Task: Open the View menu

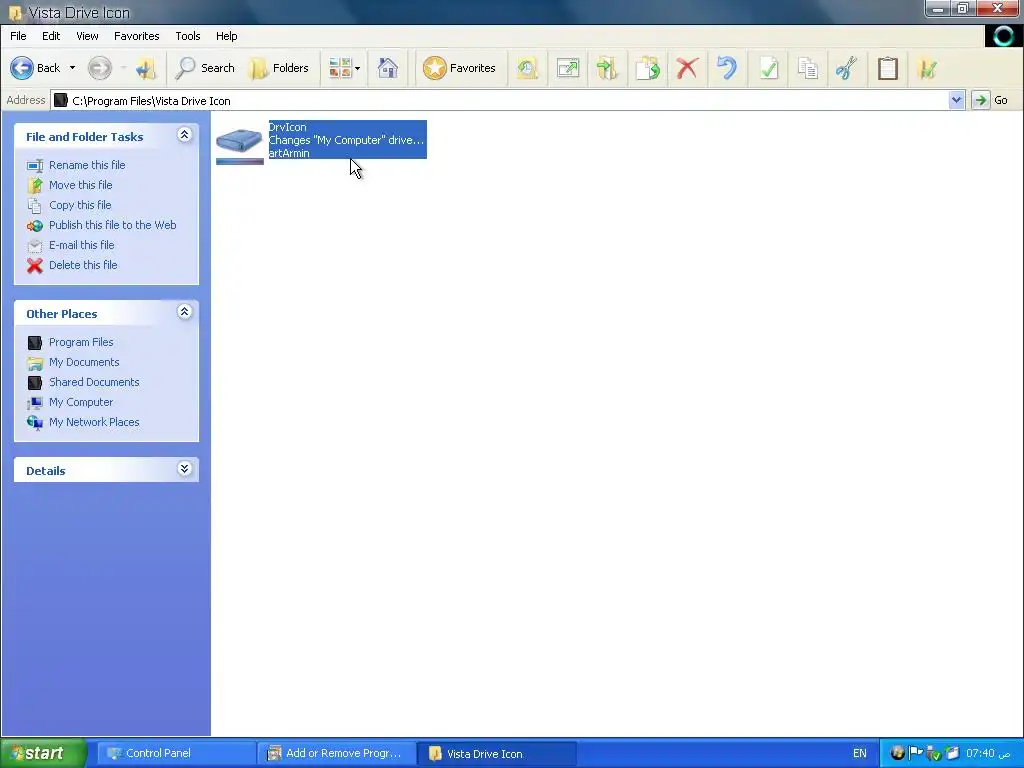Action: (87, 36)
